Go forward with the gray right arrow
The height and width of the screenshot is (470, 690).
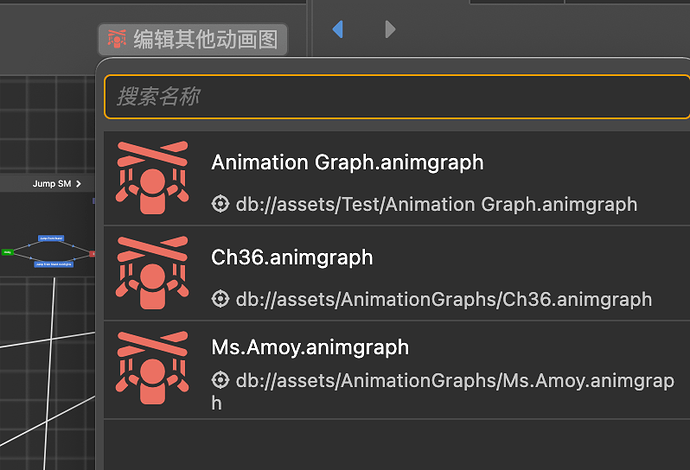[390, 30]
